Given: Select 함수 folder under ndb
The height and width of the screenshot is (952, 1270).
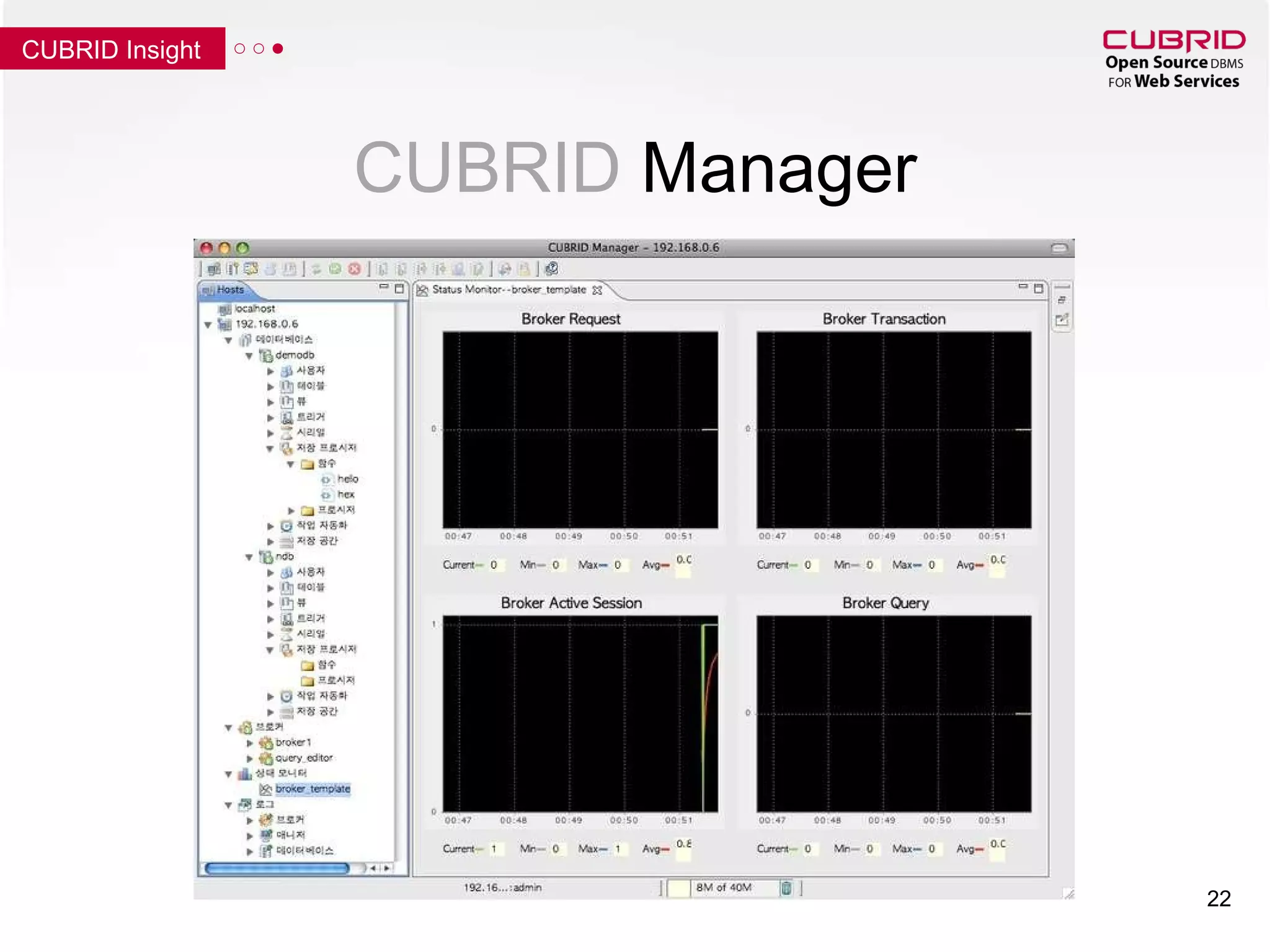Looking at the screenshot, I should pos(326,665).
